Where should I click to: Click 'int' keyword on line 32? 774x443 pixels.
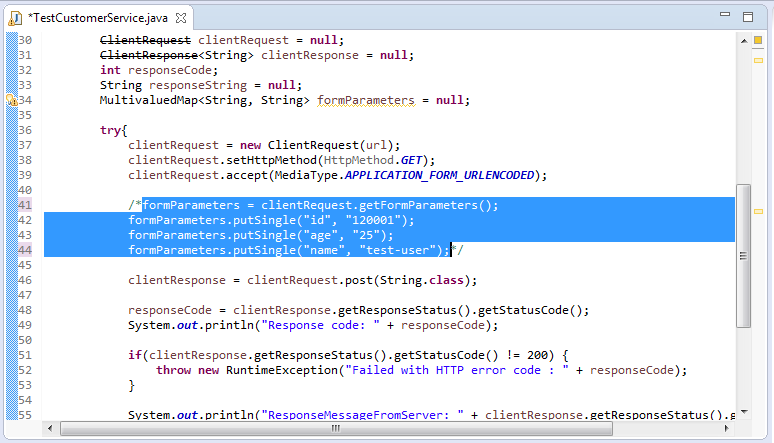pyautogui.click(x=110, y=70)
